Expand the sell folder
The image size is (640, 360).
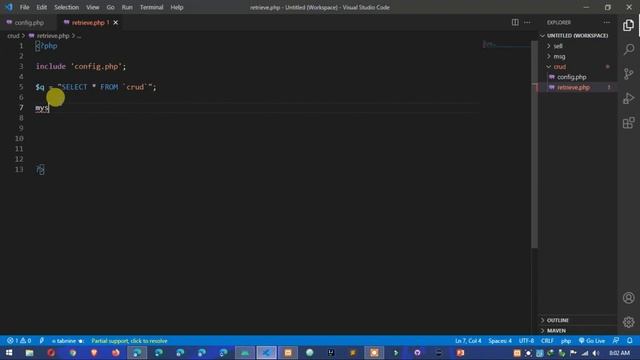tap(558, 46)
